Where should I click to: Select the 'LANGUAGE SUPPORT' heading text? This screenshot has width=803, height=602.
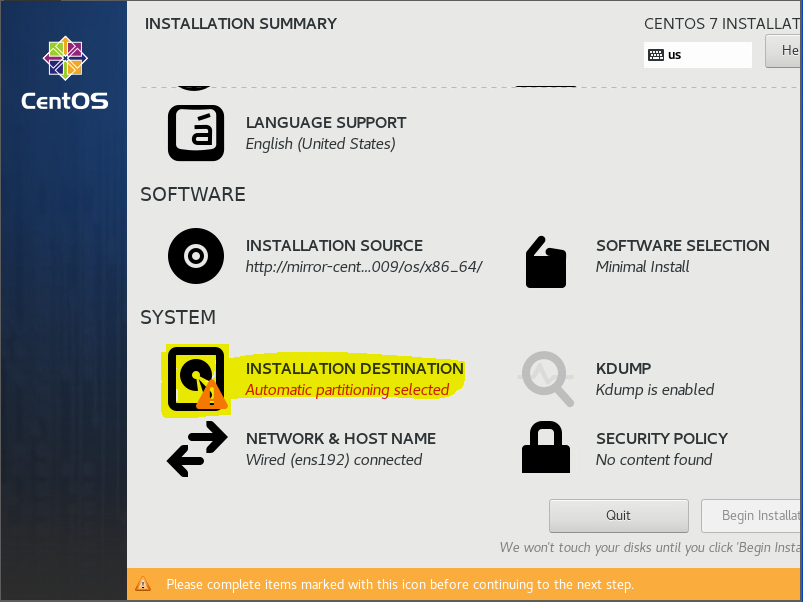(326, 123)
